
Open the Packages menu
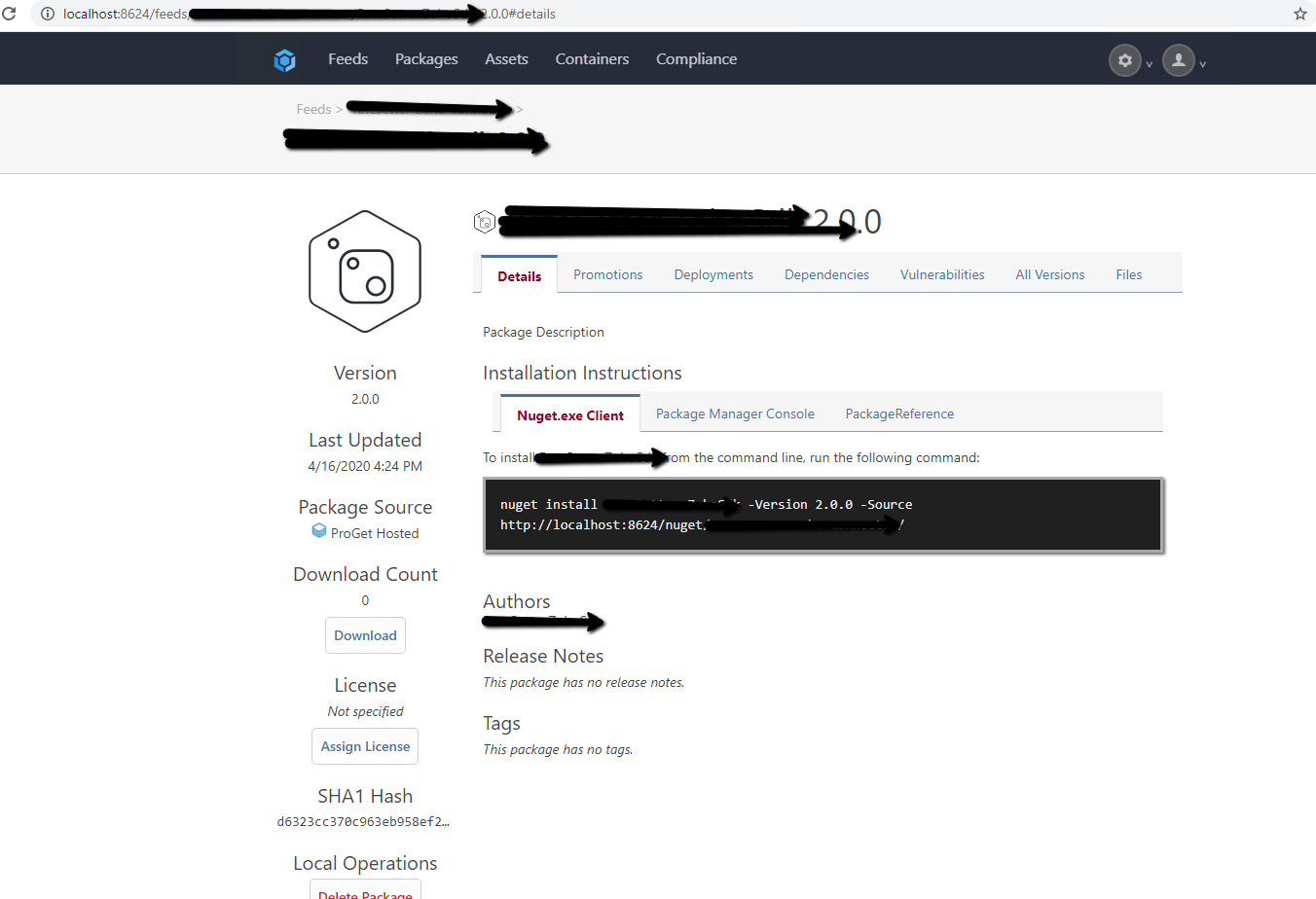coord(426,59)
